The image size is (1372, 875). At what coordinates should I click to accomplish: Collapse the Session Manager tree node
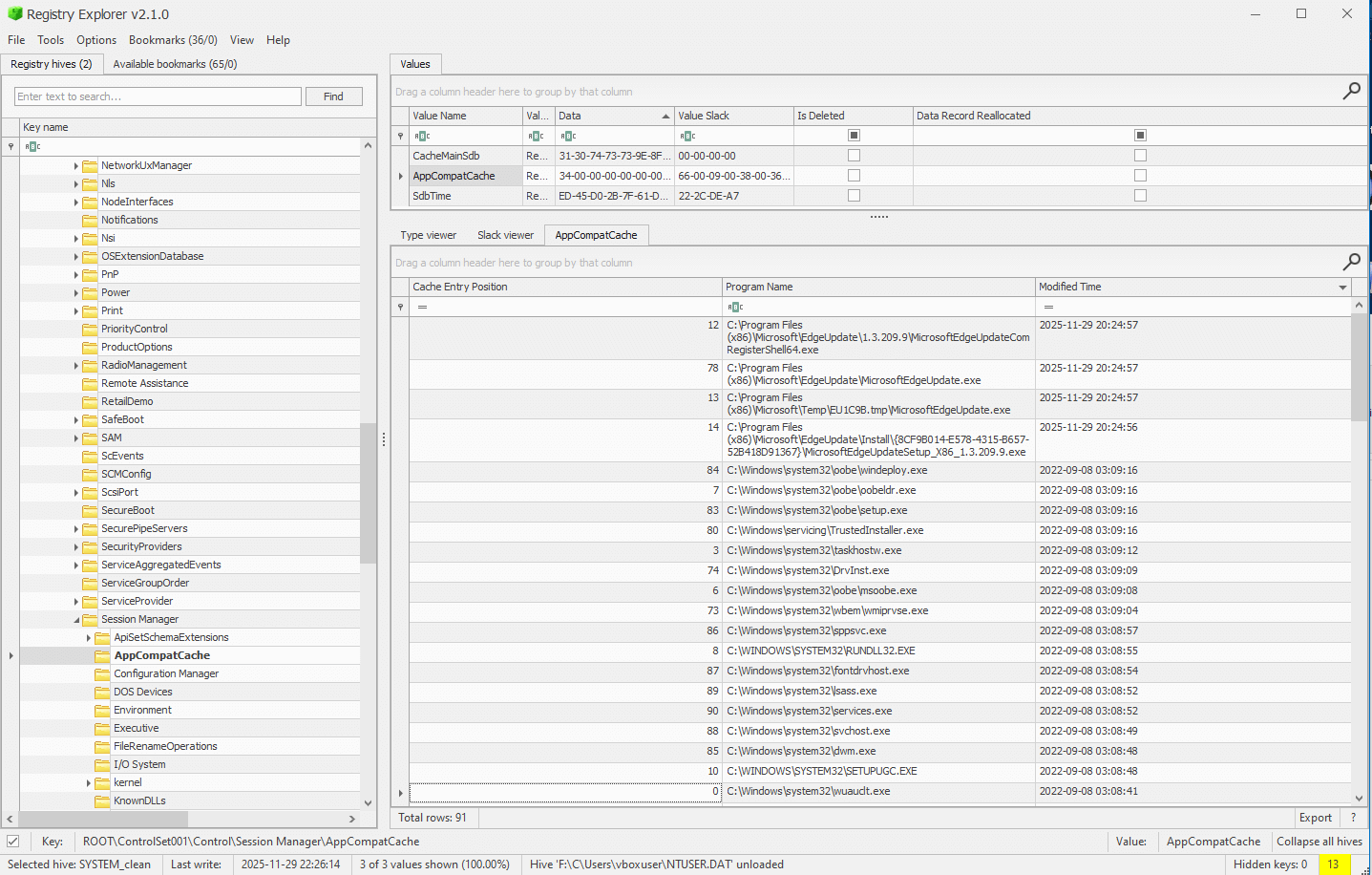[76, 619]
